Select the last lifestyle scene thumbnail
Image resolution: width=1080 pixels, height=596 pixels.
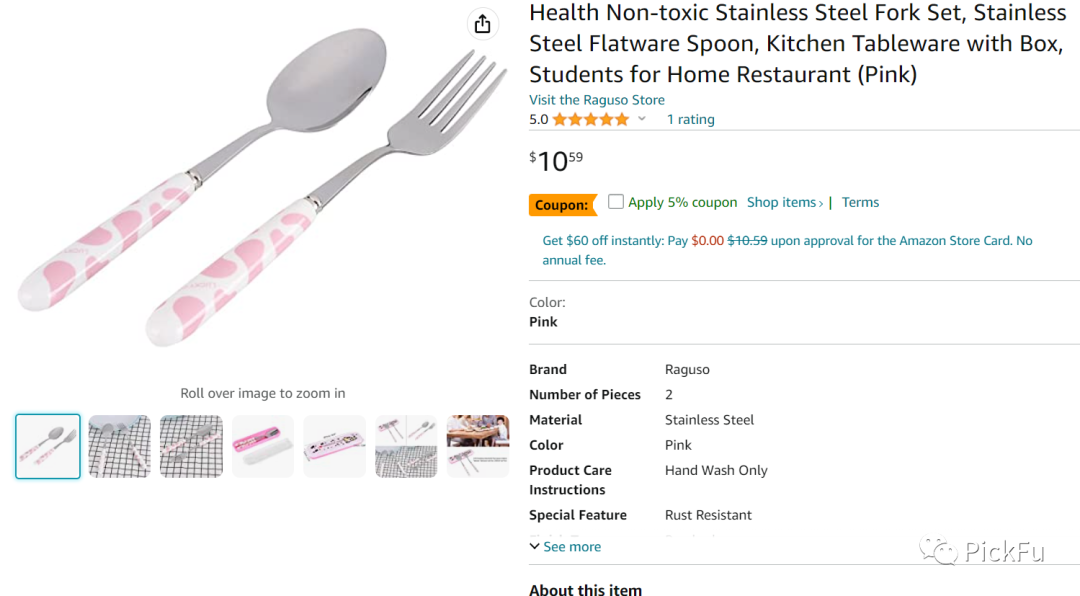point(478,446)
